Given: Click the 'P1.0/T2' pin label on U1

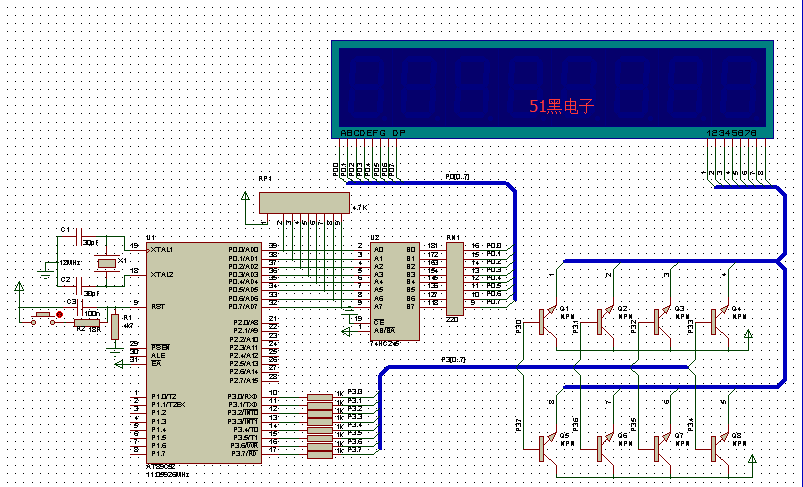Looking at the screenshot, I should coord(164,397).
